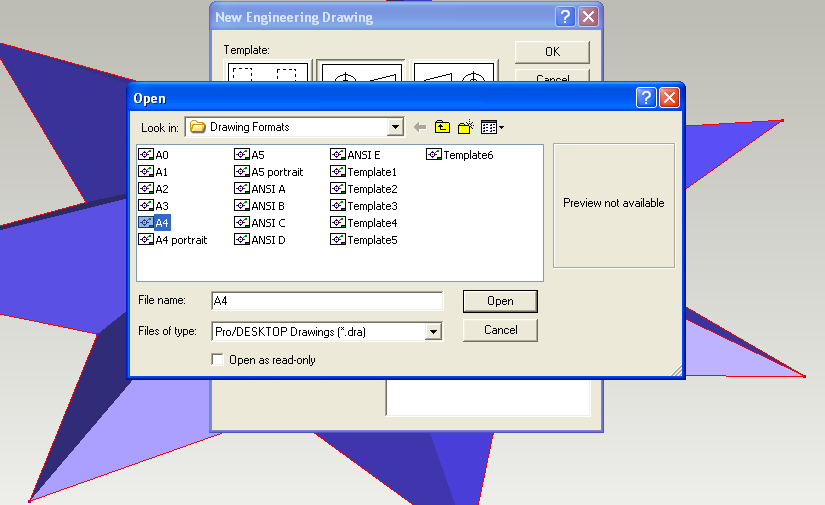Enable Open as read-only checkbox

[x=217, y=359]
